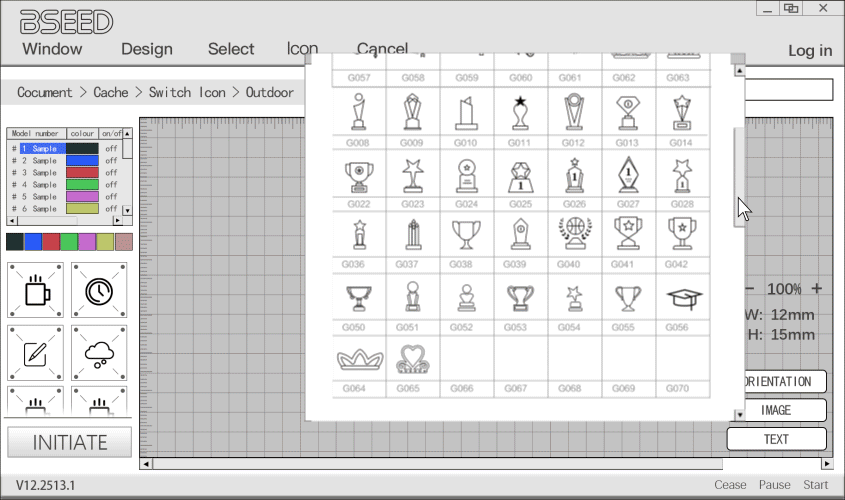
Task: Open the Select menu
Action: [231, 49]
